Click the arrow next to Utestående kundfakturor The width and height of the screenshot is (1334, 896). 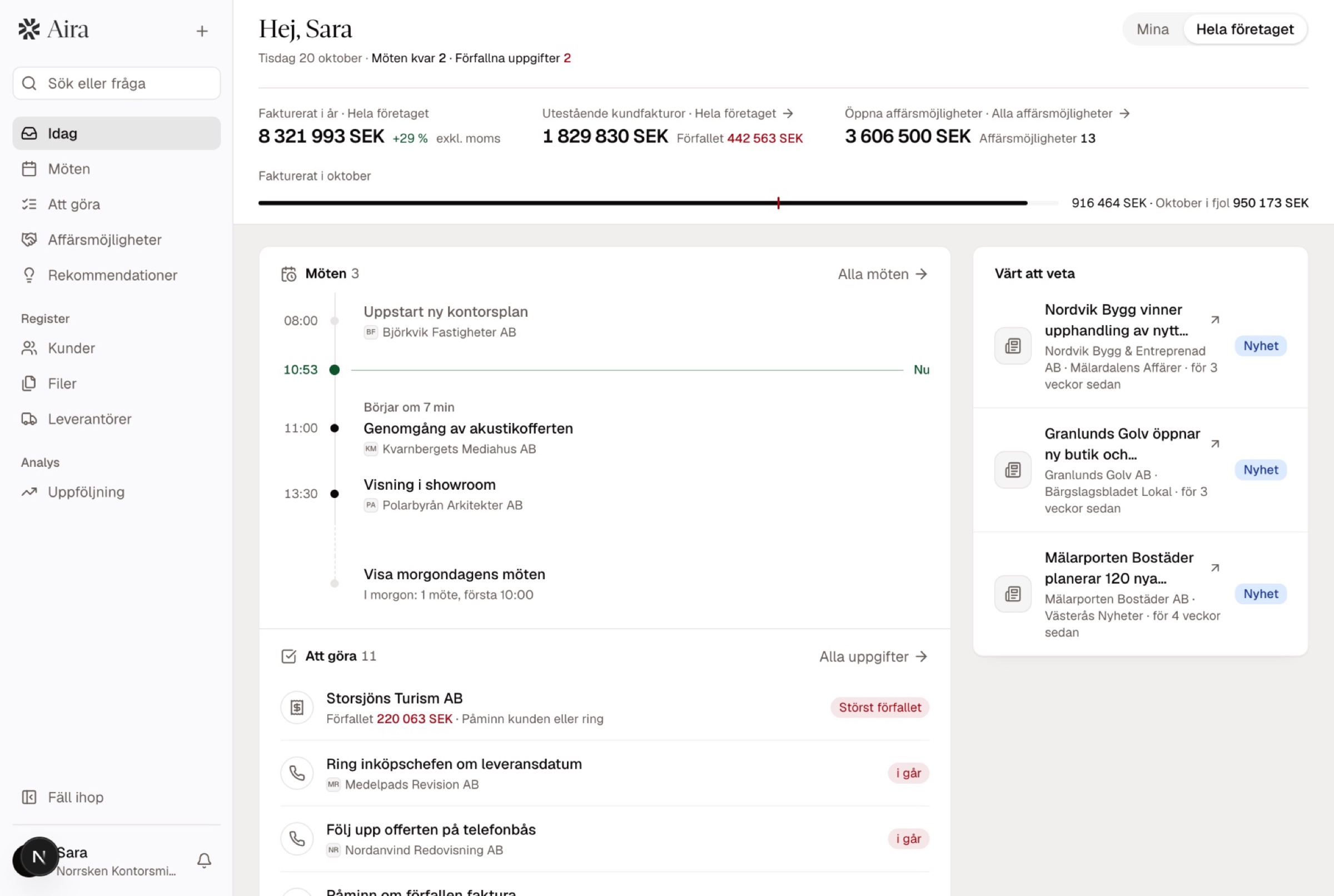(788, 114)
